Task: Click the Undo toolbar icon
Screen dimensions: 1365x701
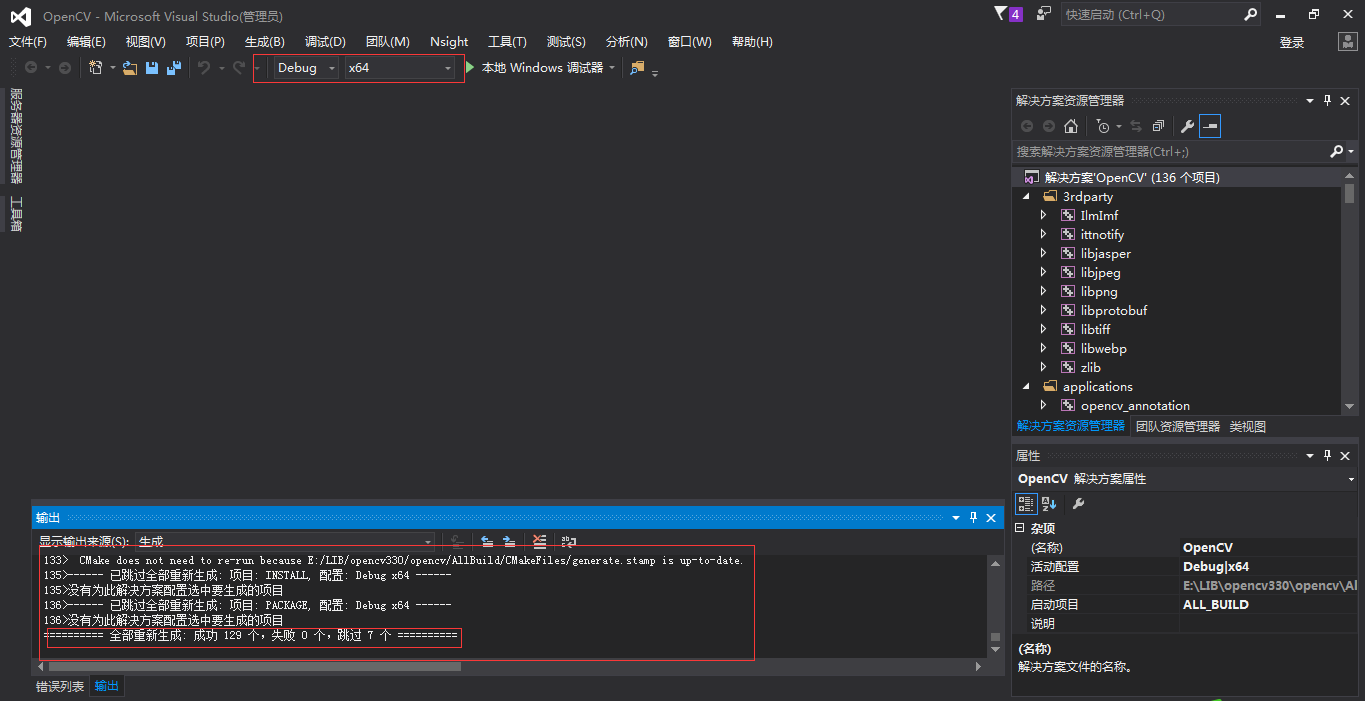Action: coord(204,68)
